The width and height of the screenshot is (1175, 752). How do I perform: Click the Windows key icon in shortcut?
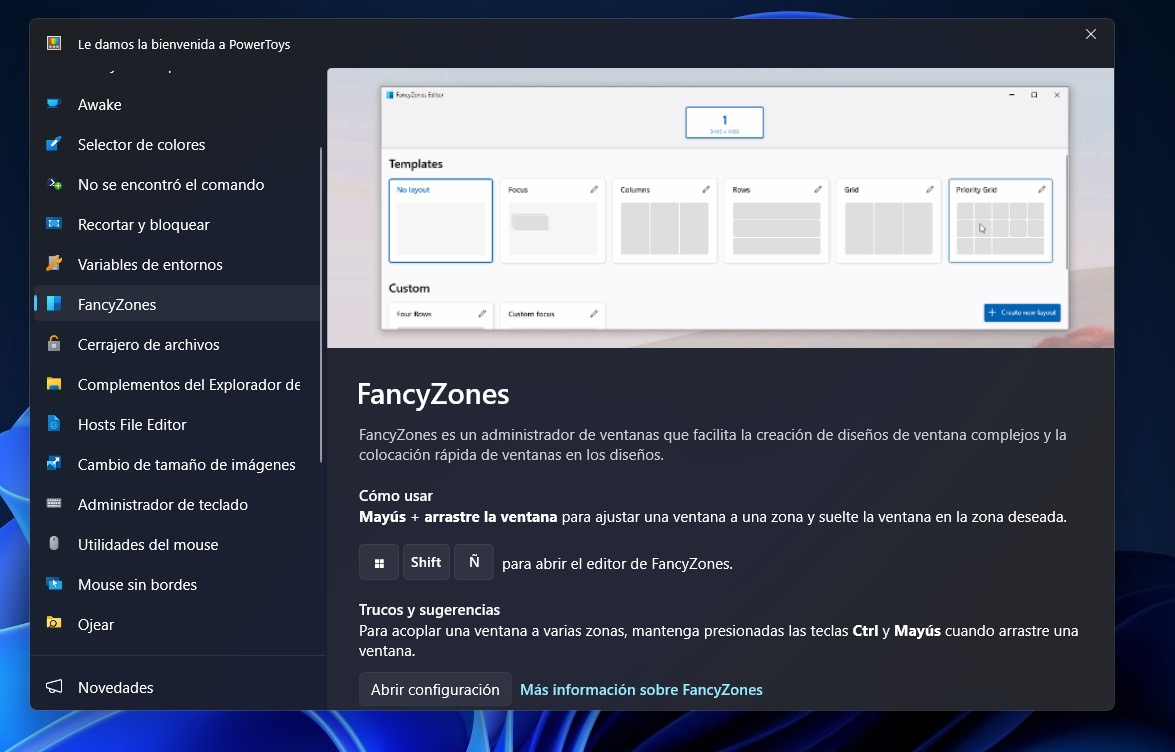[379, 563]
